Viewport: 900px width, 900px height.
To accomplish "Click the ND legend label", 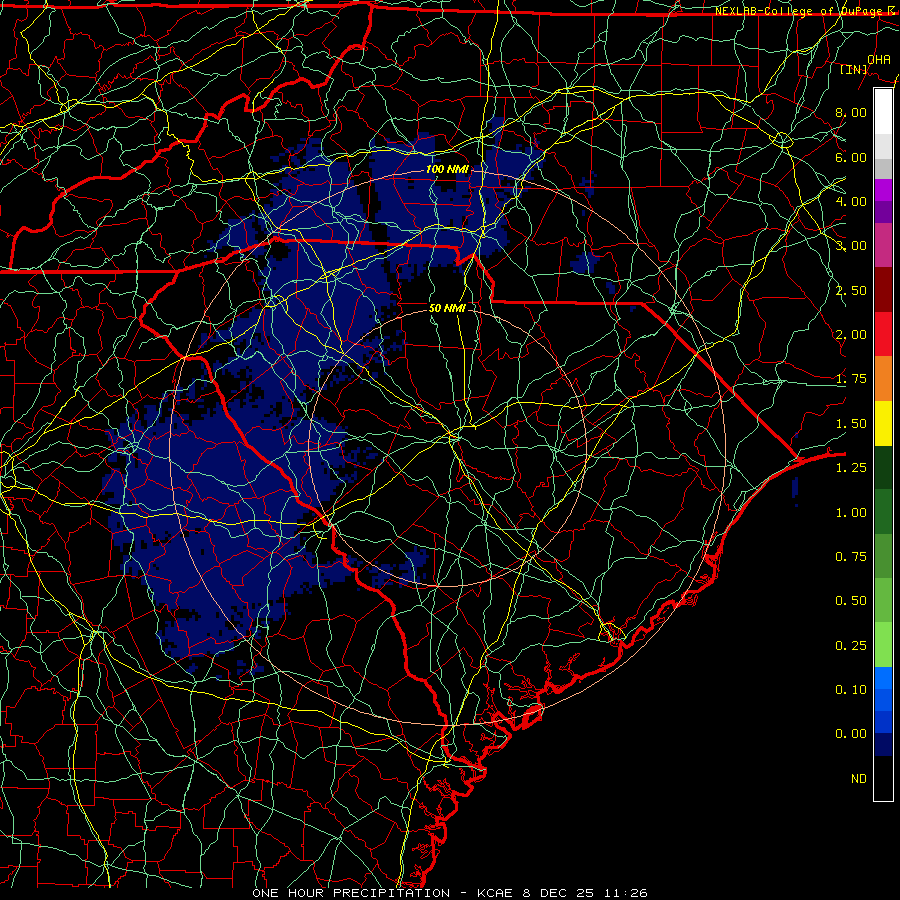I will pyautogui.click(x=859, y=779).
